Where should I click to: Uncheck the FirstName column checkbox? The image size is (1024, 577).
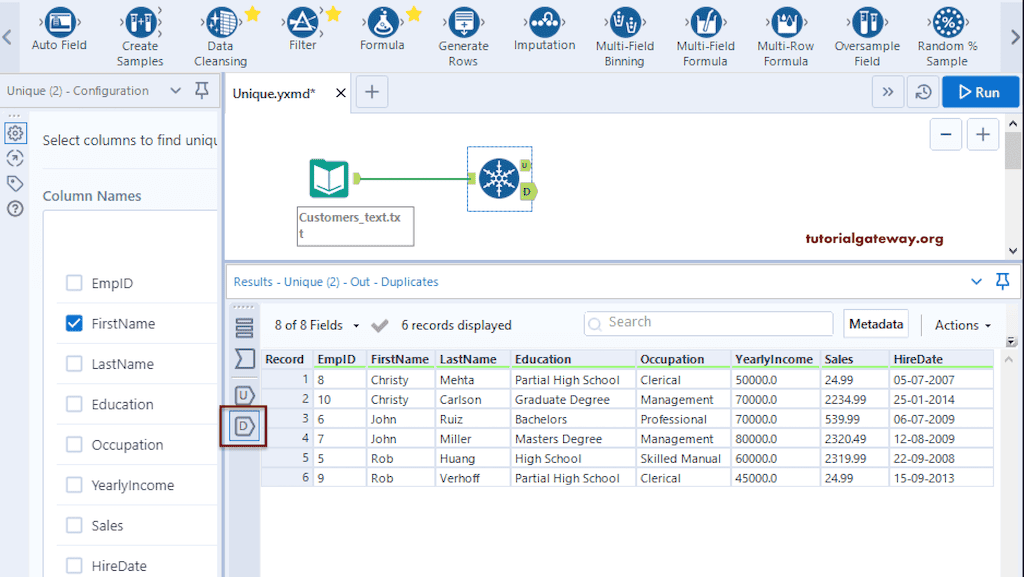click(x=74, y=323)
